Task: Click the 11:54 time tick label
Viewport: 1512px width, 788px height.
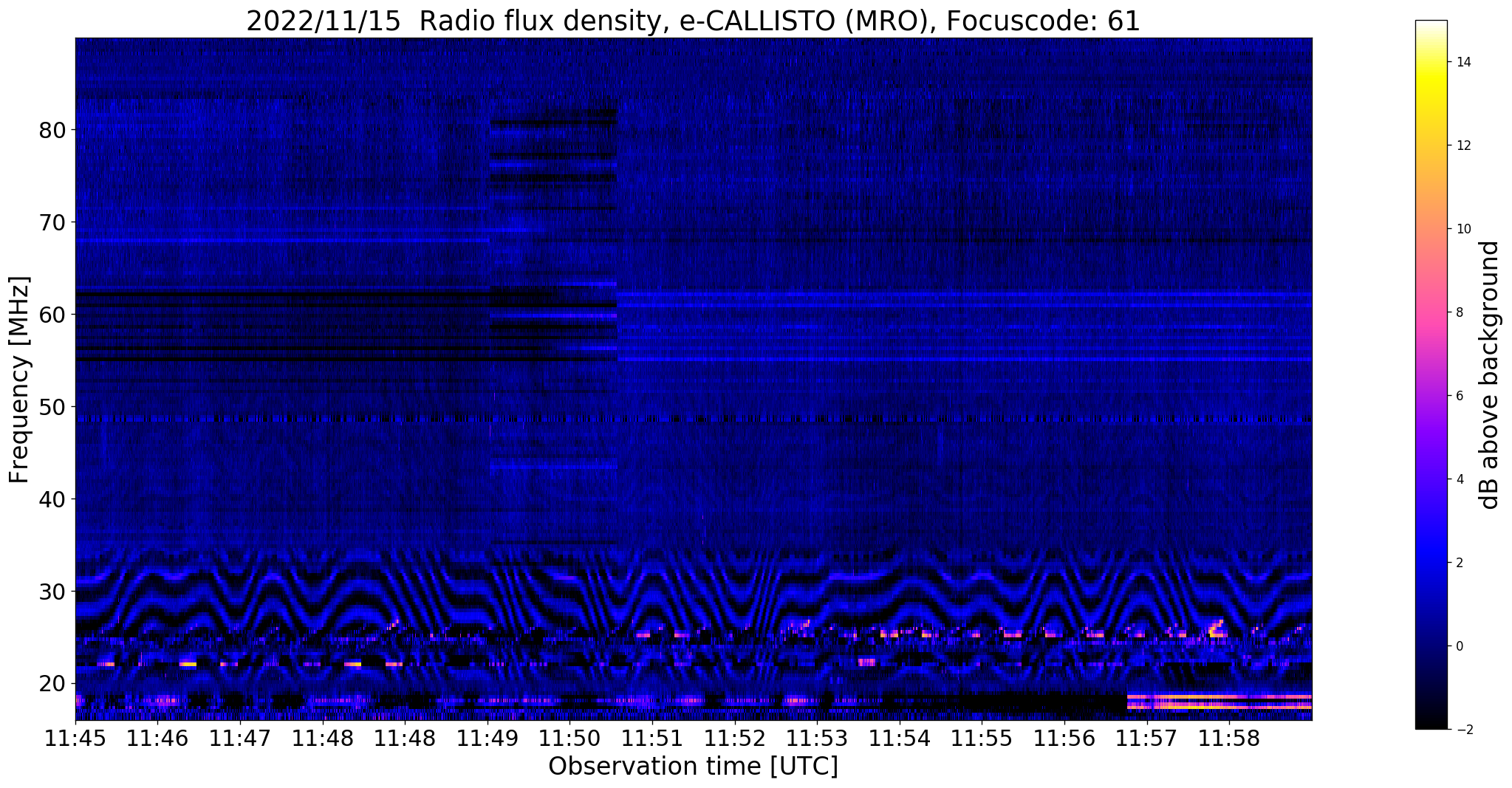Action: [899, 739]
